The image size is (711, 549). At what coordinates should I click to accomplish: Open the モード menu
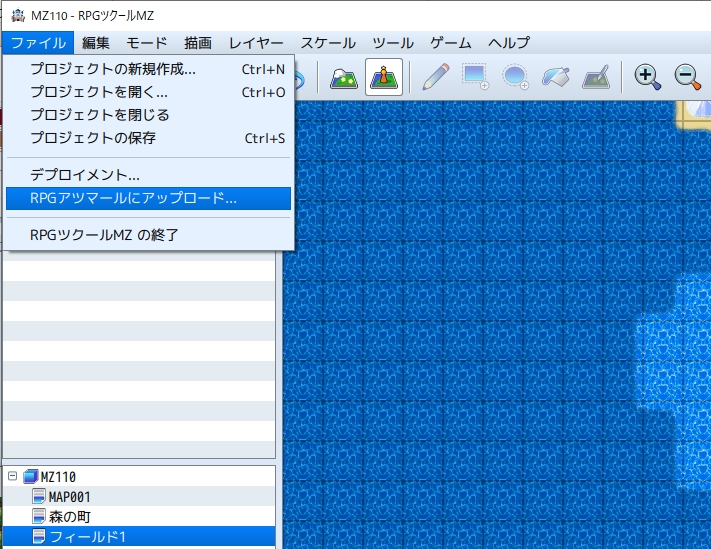pos(146,43)
